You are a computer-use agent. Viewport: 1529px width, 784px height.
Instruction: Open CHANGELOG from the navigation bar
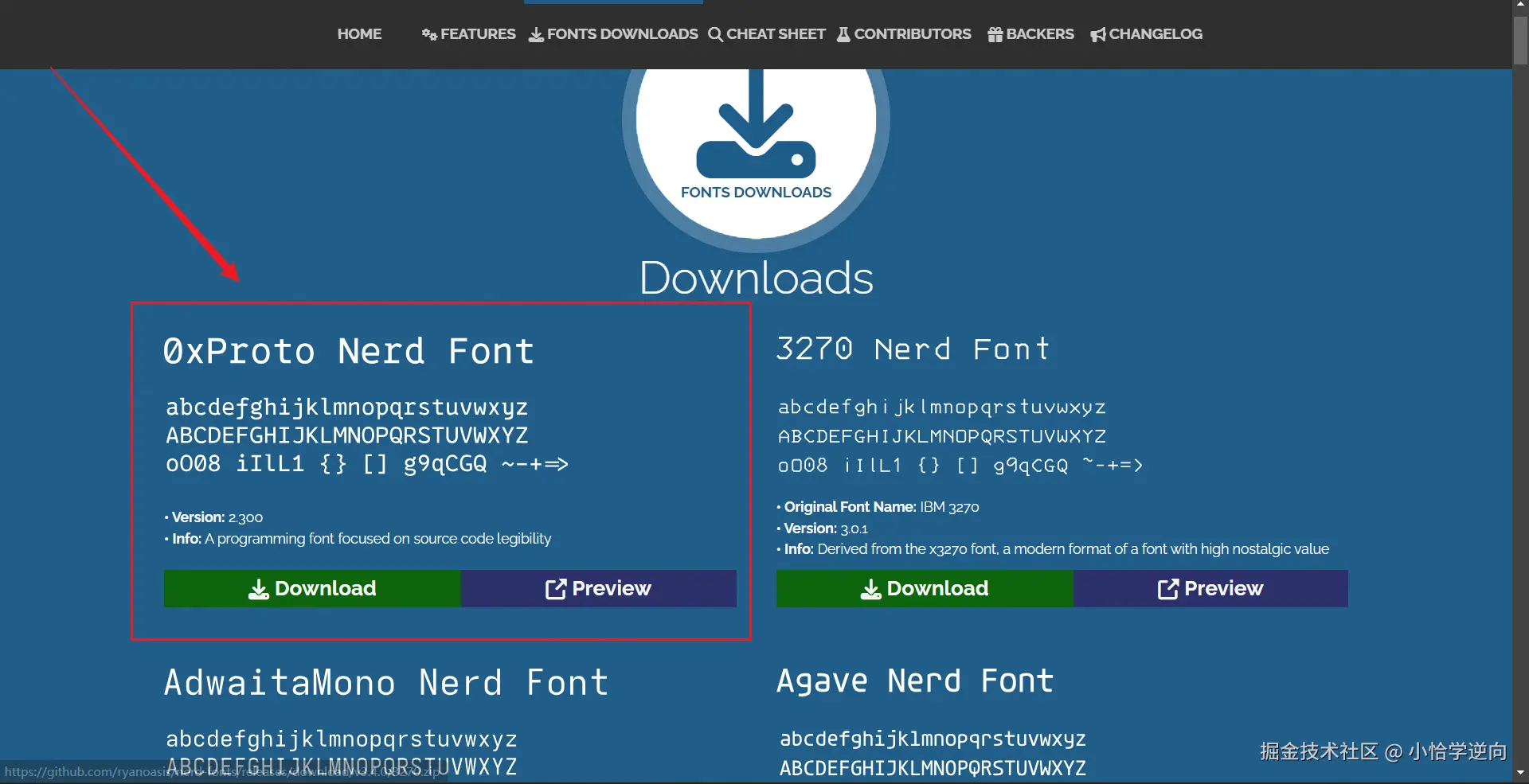[x=1146, y=34]
